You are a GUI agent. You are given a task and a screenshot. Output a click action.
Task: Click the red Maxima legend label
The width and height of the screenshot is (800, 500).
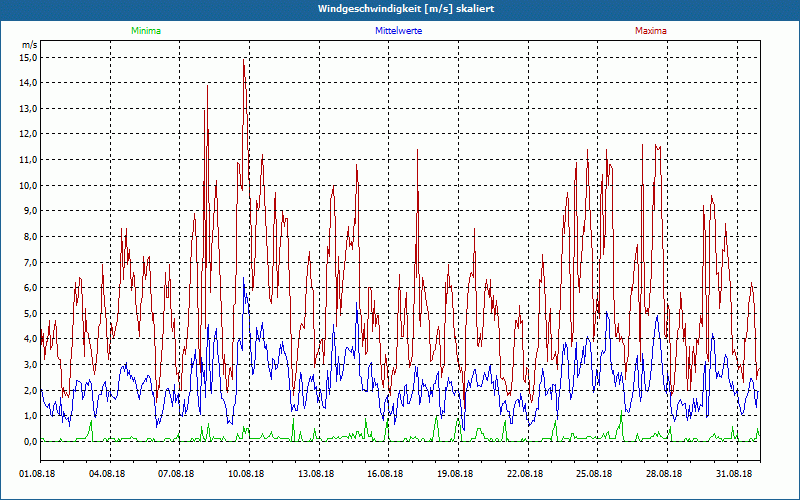651,31
